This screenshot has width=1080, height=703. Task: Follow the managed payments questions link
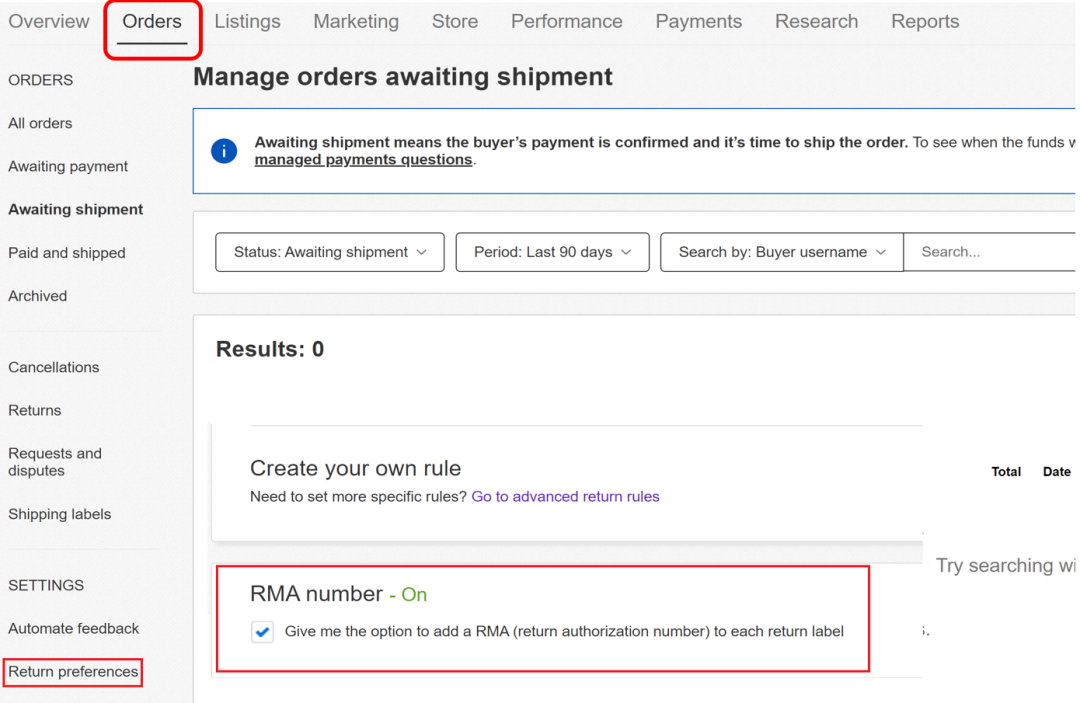(x=363, y=160)
